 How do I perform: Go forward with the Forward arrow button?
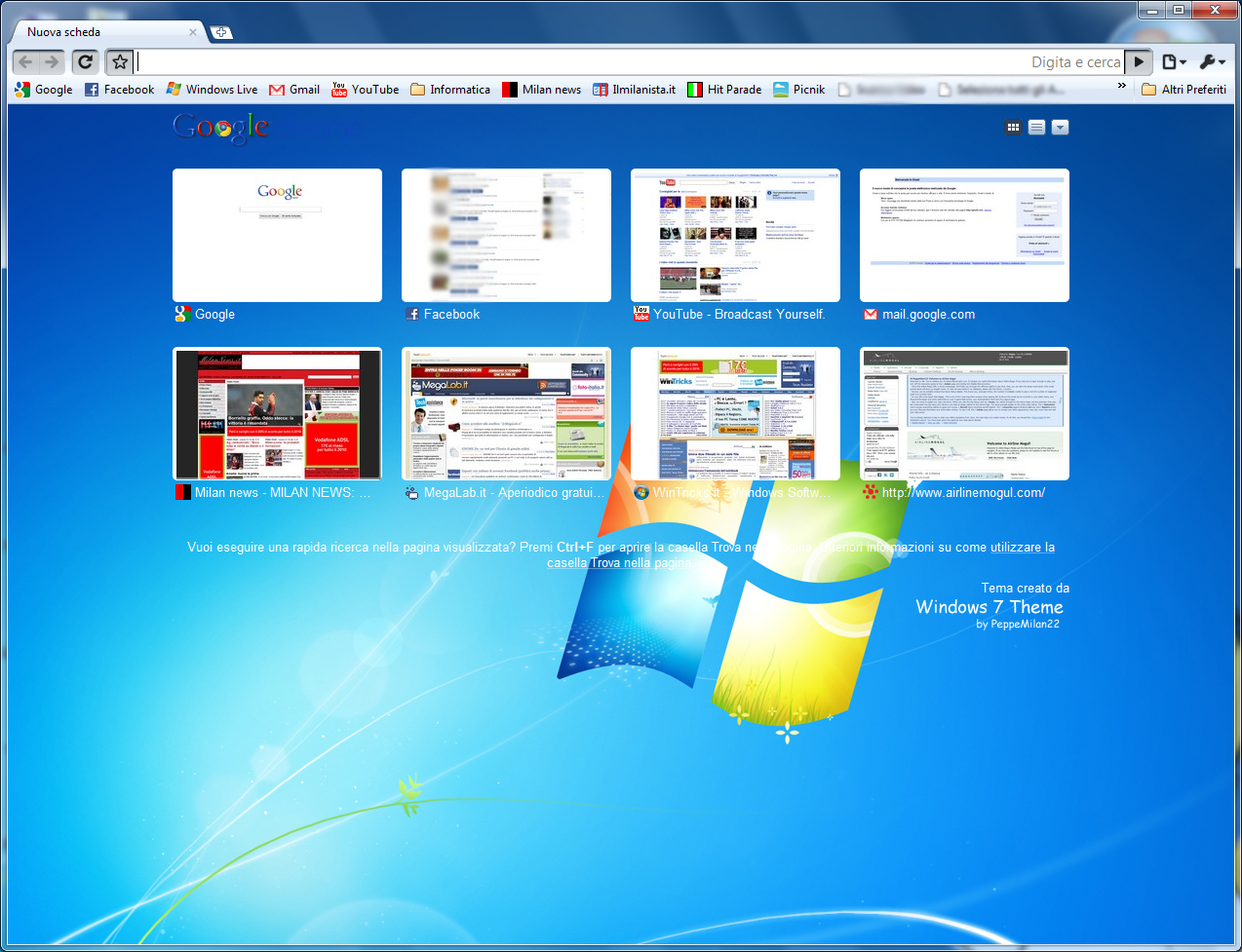tap(52, 62)
